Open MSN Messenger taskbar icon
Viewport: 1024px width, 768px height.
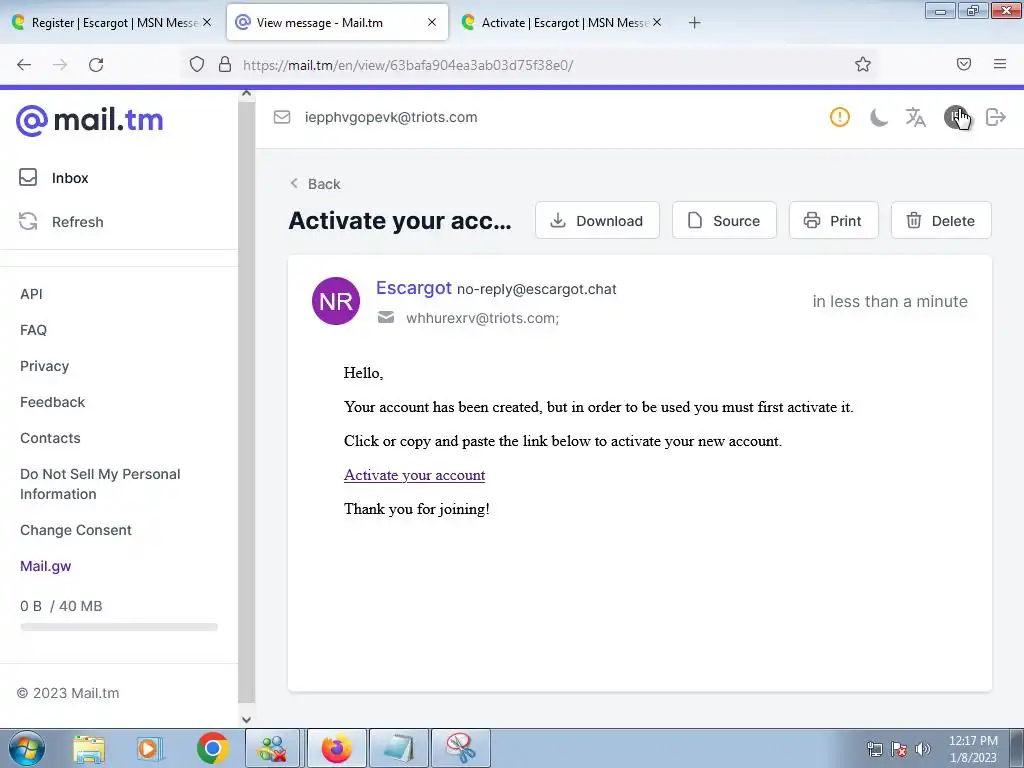[x=272, y=748]
